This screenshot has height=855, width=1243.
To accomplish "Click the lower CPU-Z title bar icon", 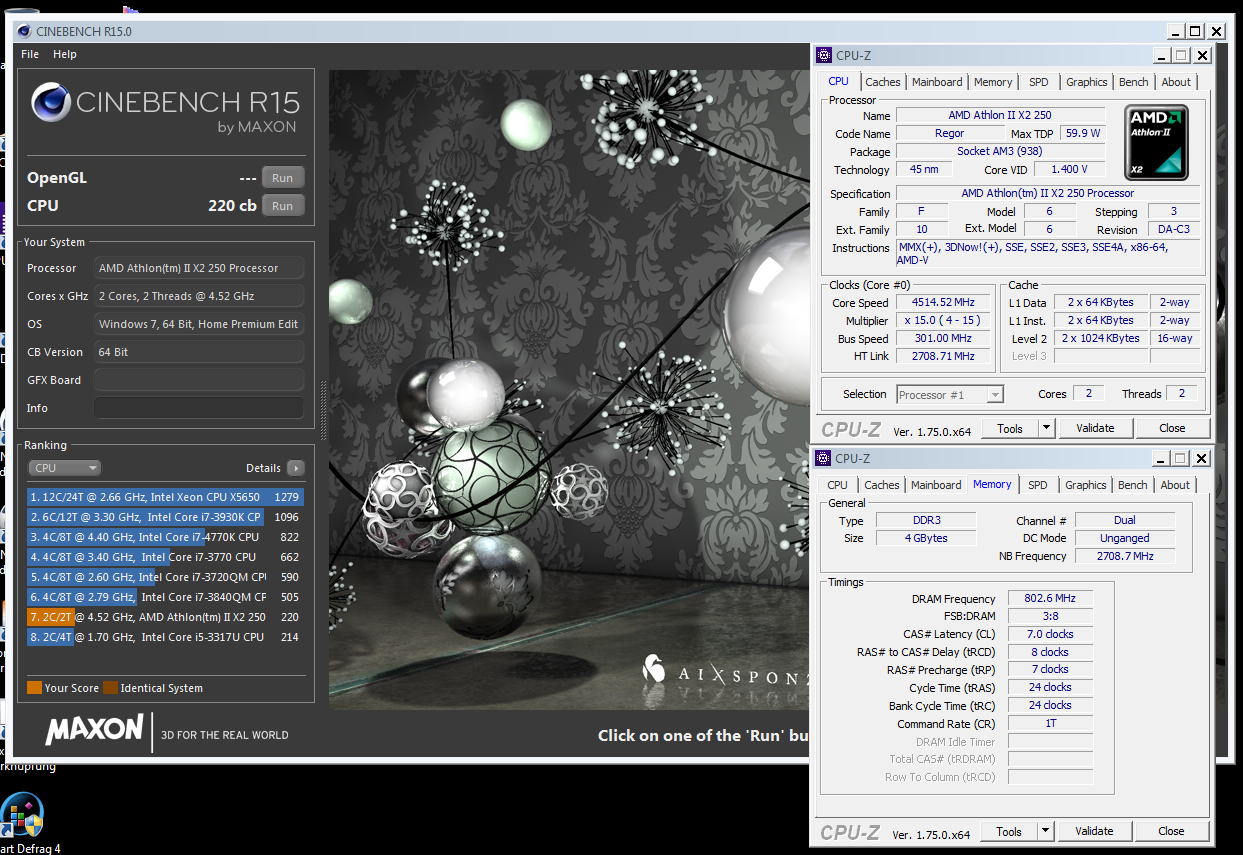I will pyautogui.click(x=824, y=458).
